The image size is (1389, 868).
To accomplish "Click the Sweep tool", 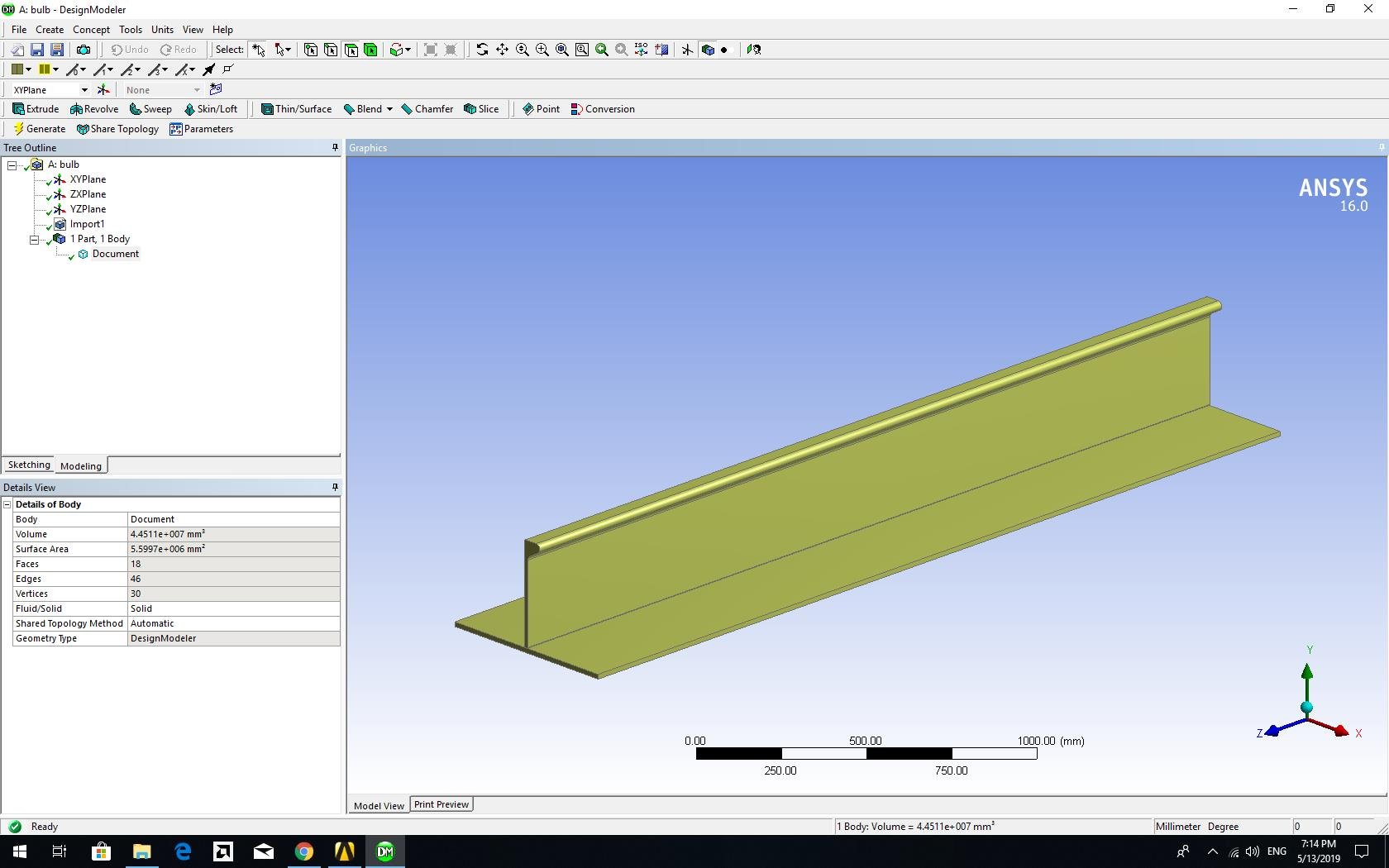I will point(150,109).
